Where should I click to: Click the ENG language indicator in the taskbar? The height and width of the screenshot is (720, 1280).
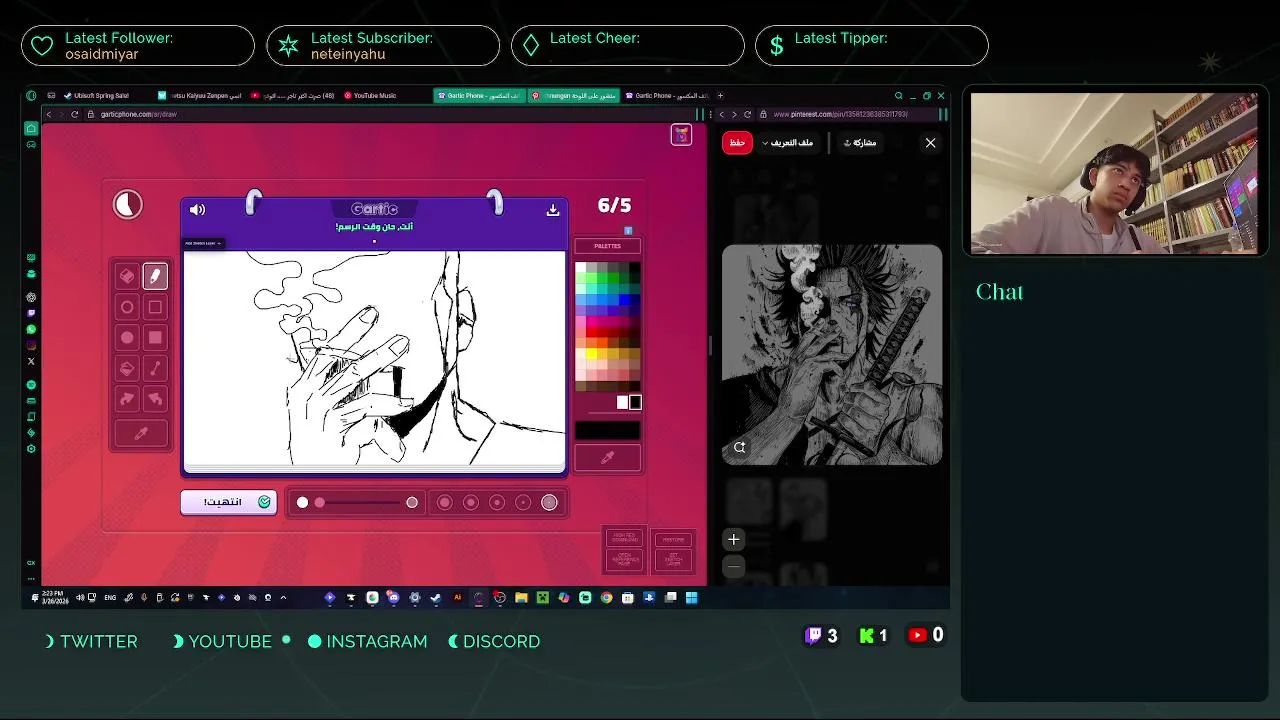[x=110, y=598]
